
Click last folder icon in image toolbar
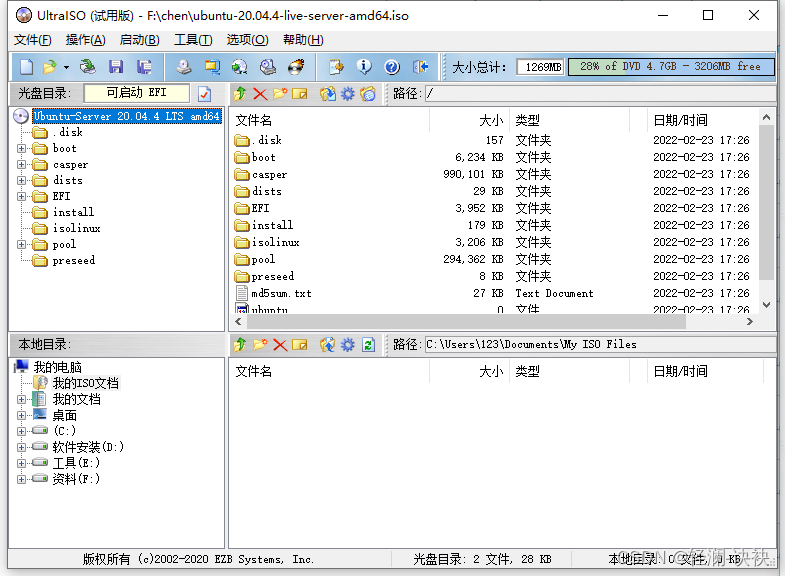[368, 94]
